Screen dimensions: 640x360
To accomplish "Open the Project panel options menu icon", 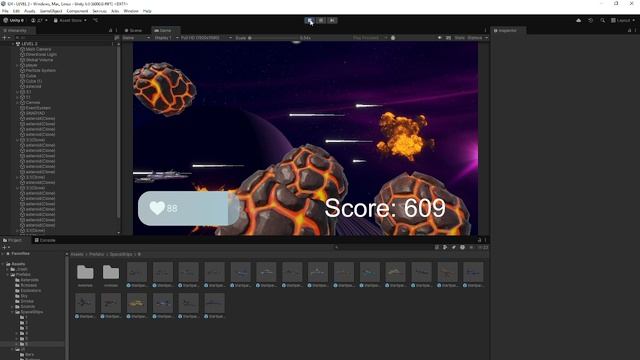I will pyautogui.click(x=485, y=240).
